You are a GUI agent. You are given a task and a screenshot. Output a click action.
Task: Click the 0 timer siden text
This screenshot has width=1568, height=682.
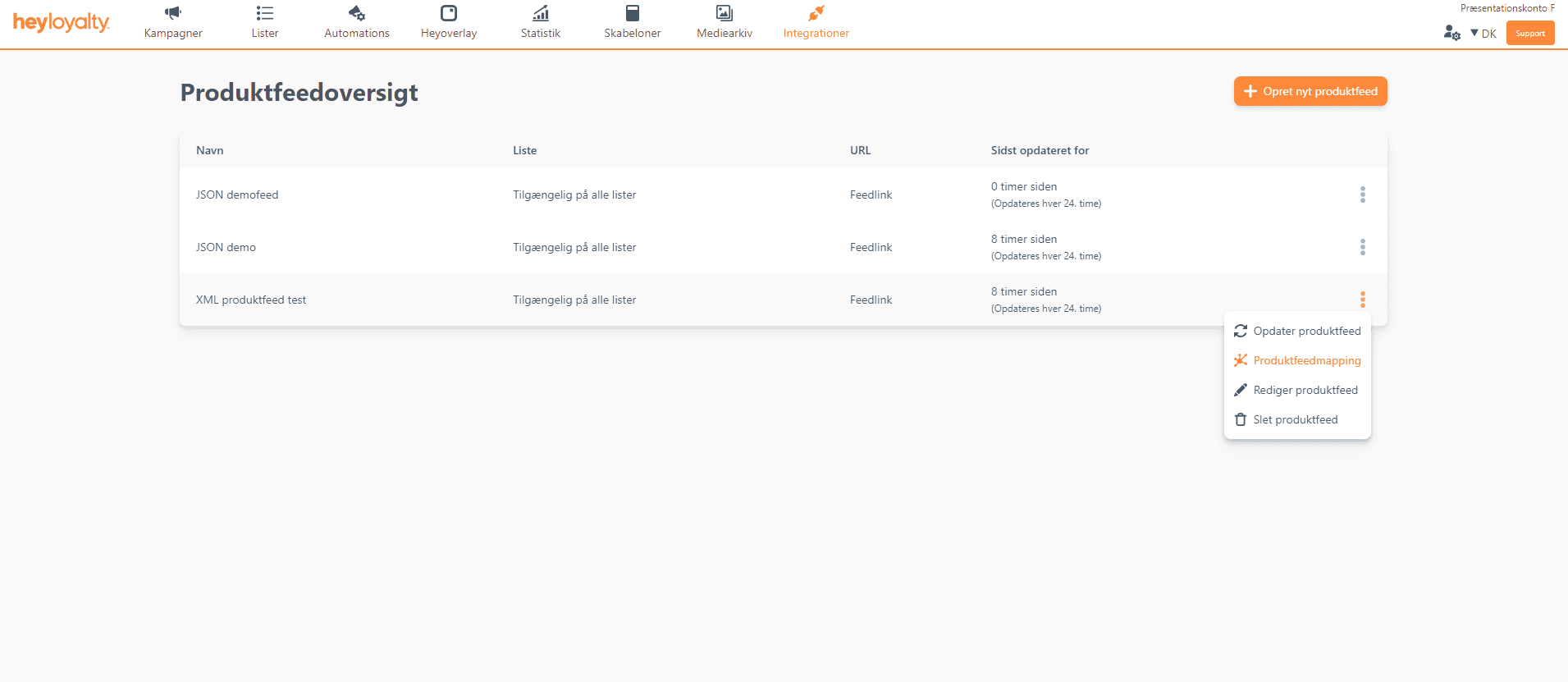tap(1024, 186)
